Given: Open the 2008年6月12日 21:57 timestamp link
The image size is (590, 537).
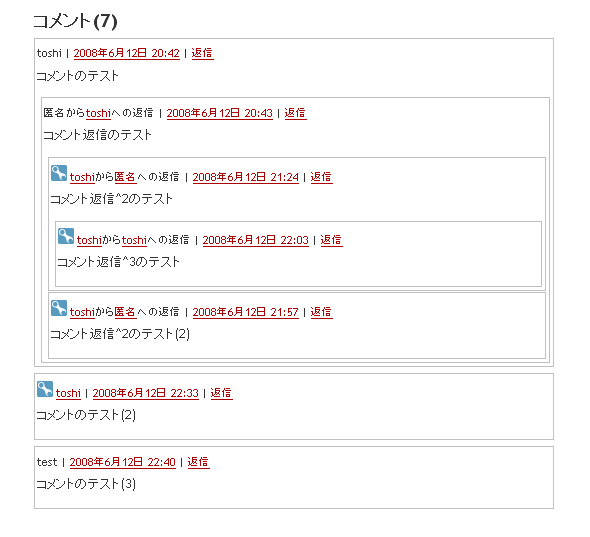Looking at the screenshot, I should [x=245, y=312].
